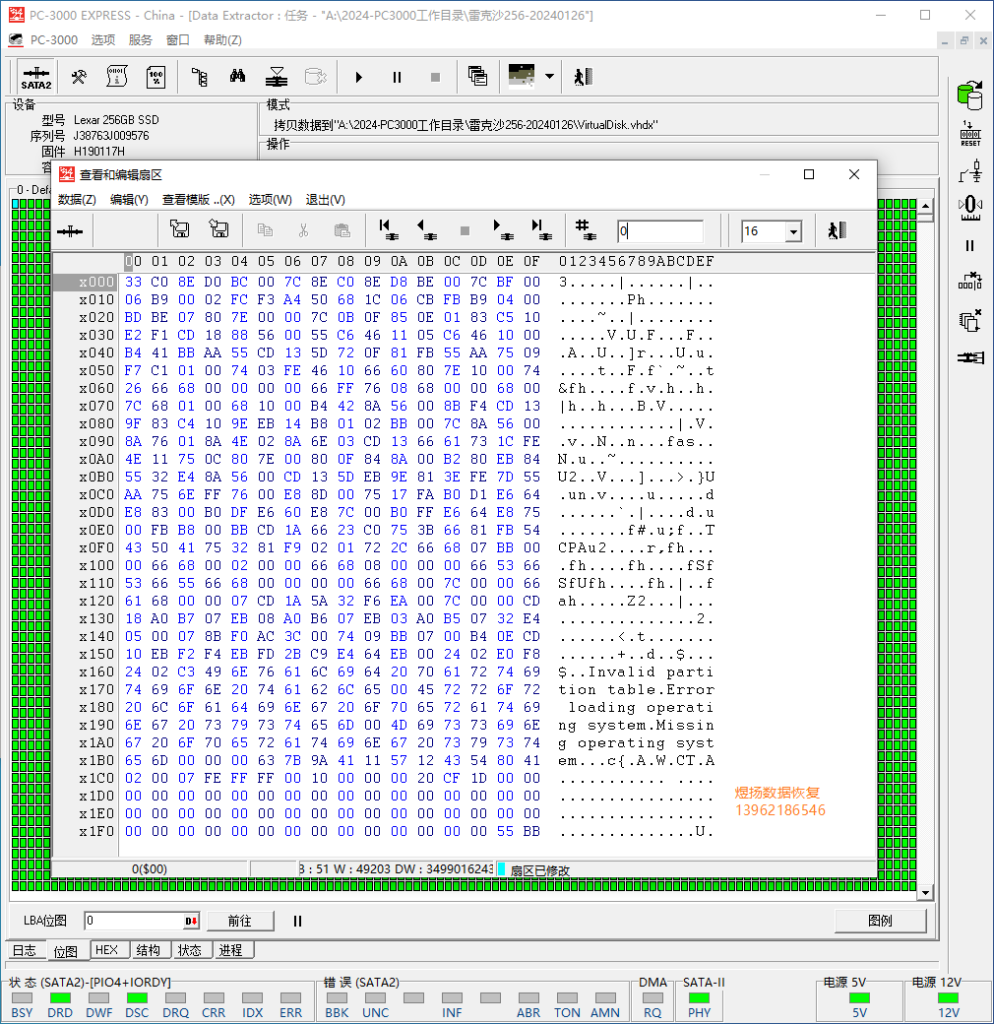
Task: Switch to the HEX tab
Action: click(x=107, y=950)
